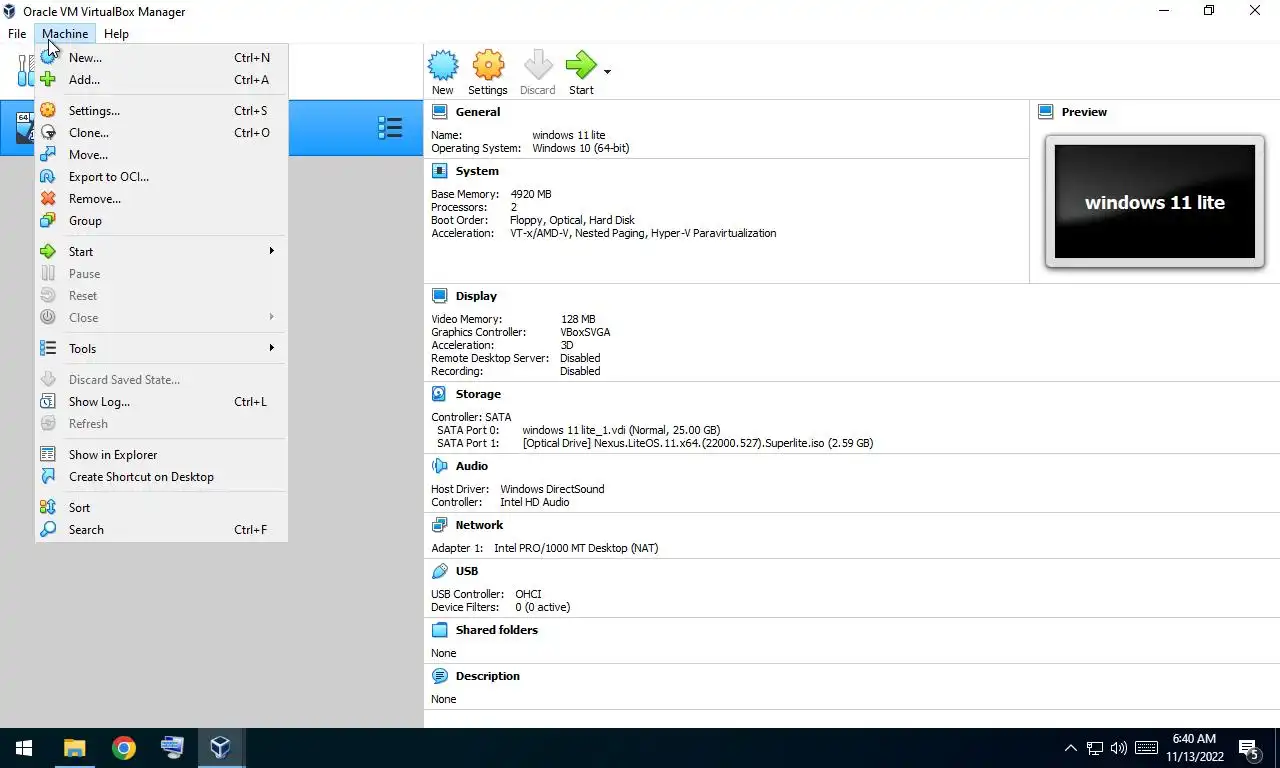Image resolution: width=1280 pixels, height=768 pixels.
Task: Click the Audio section speaker icon
Action: click(x=439, y=466)
